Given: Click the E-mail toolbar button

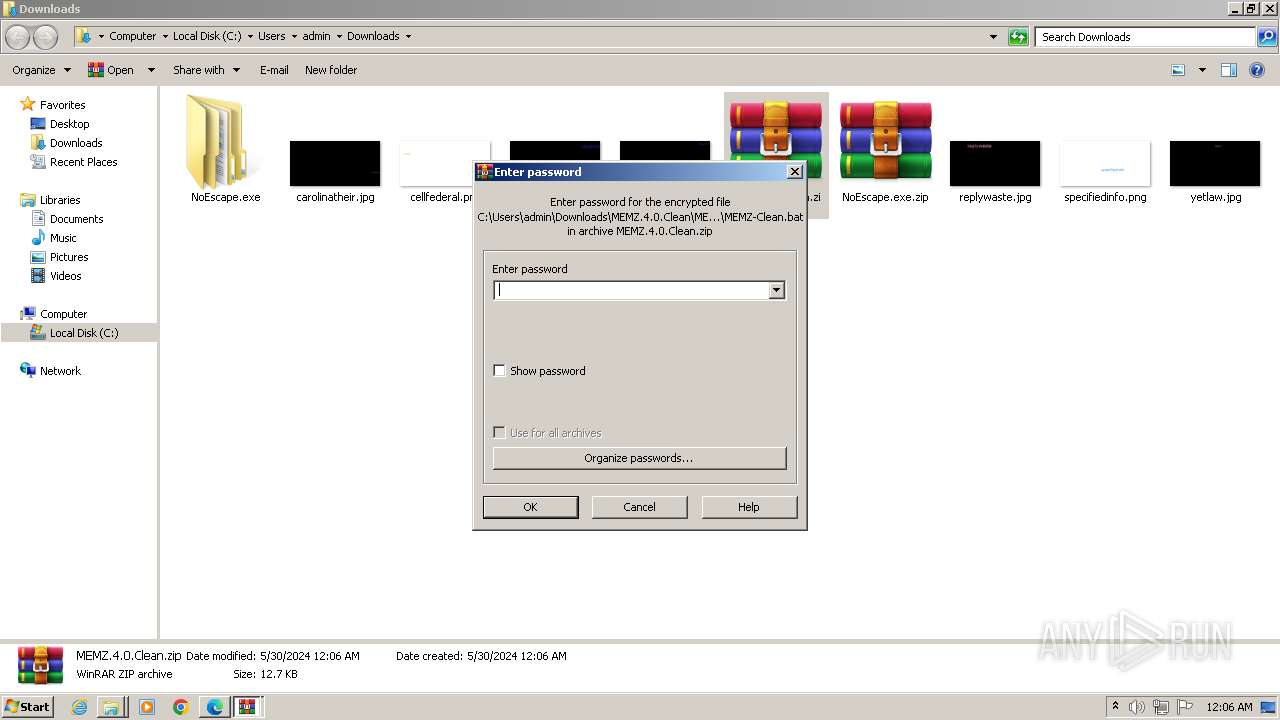Looking at the screenshot, I should (x=274, y=70).
